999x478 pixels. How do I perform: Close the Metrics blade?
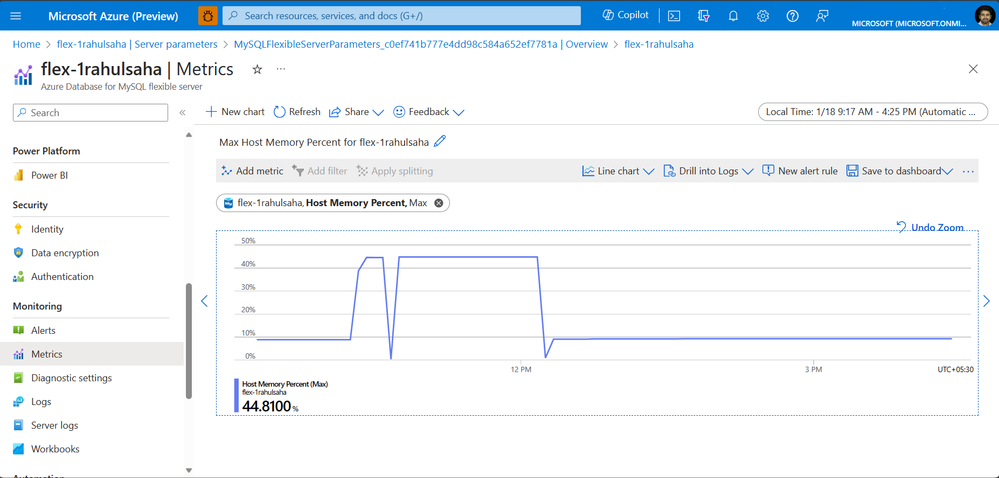[x=973, y=69]
